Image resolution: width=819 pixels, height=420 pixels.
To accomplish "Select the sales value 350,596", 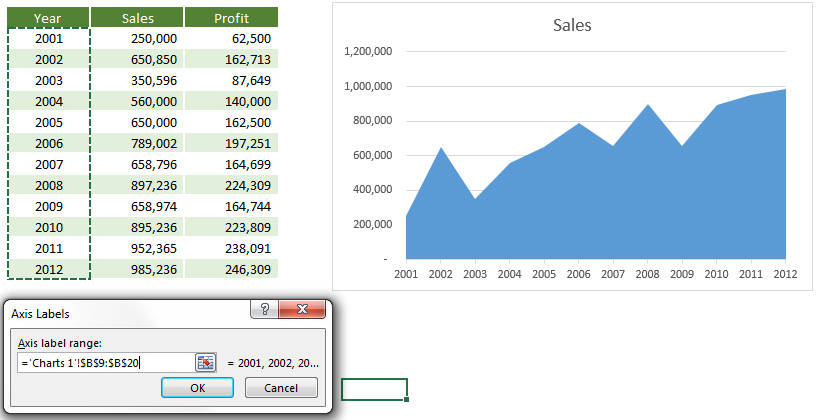I will coord(137,80).
